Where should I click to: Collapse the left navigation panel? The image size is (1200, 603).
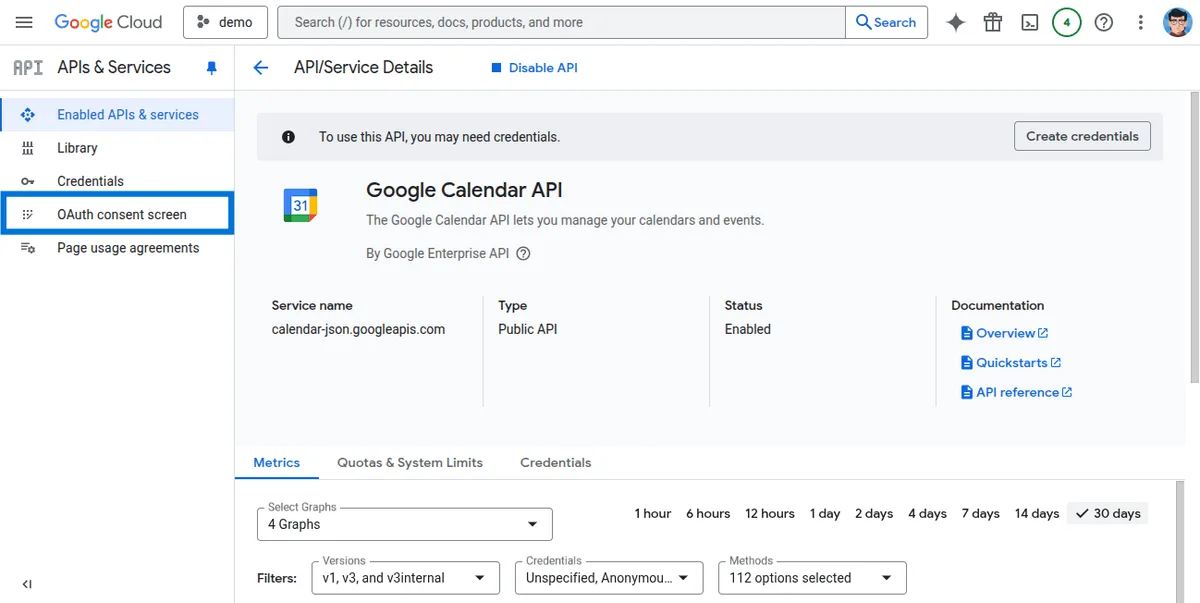[x=27, y=585]
